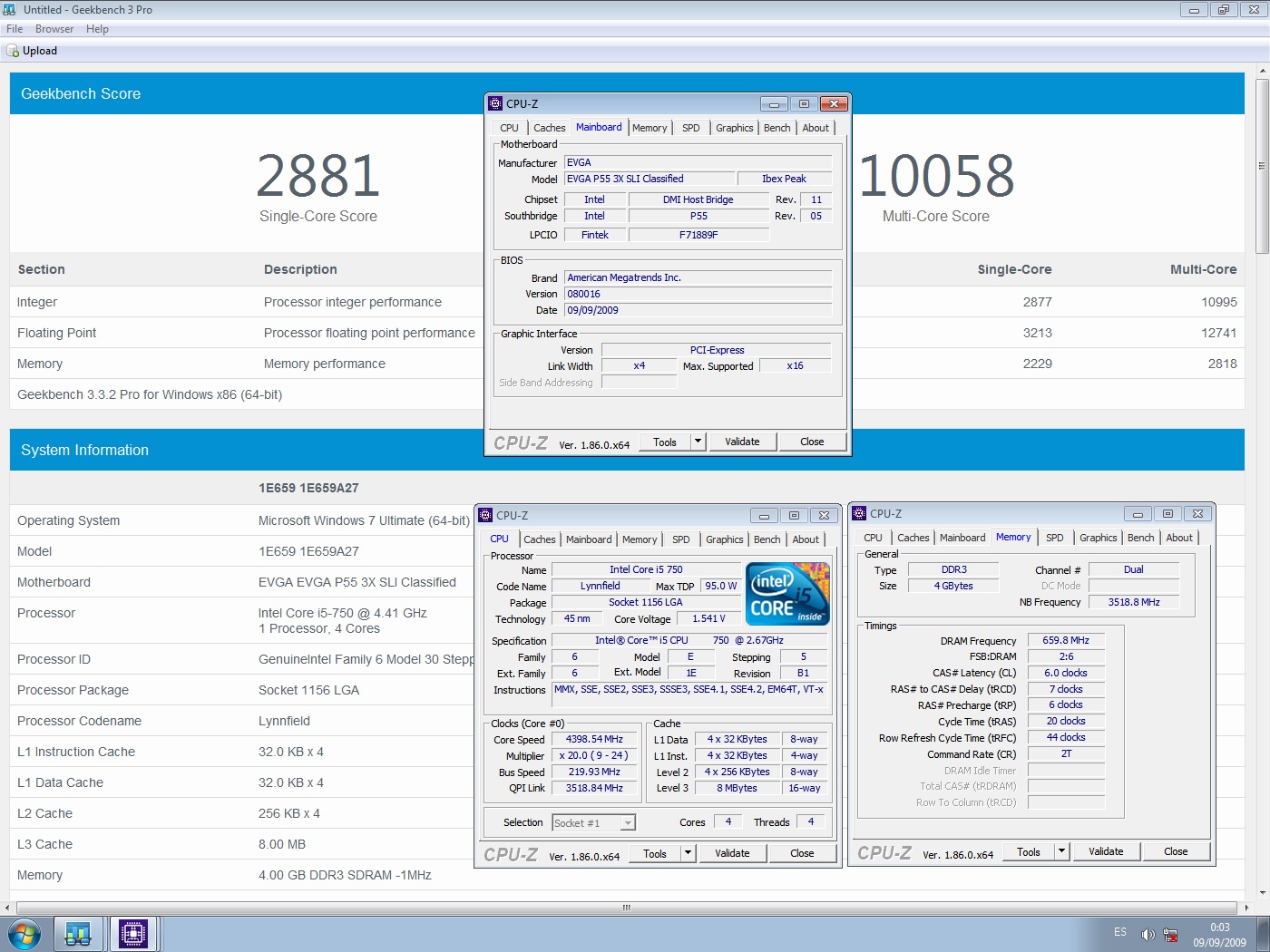Open the File menu in Geekbench
1270x952 pixels.
(x=15, y=29)
